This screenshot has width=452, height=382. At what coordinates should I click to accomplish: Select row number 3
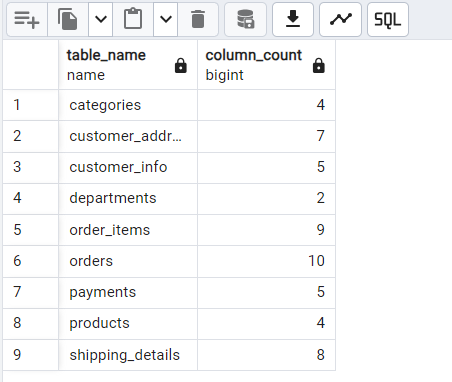coord(31,167)
